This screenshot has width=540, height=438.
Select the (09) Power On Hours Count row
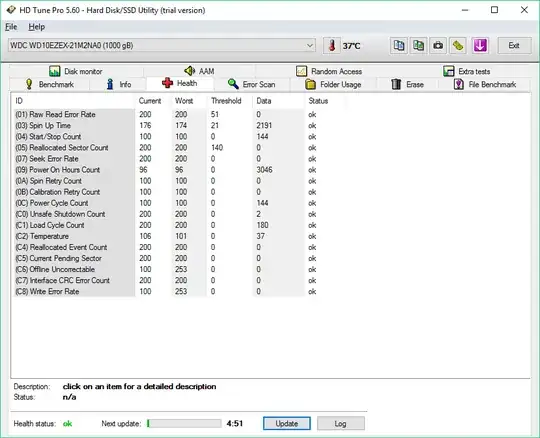click(165, 170)
